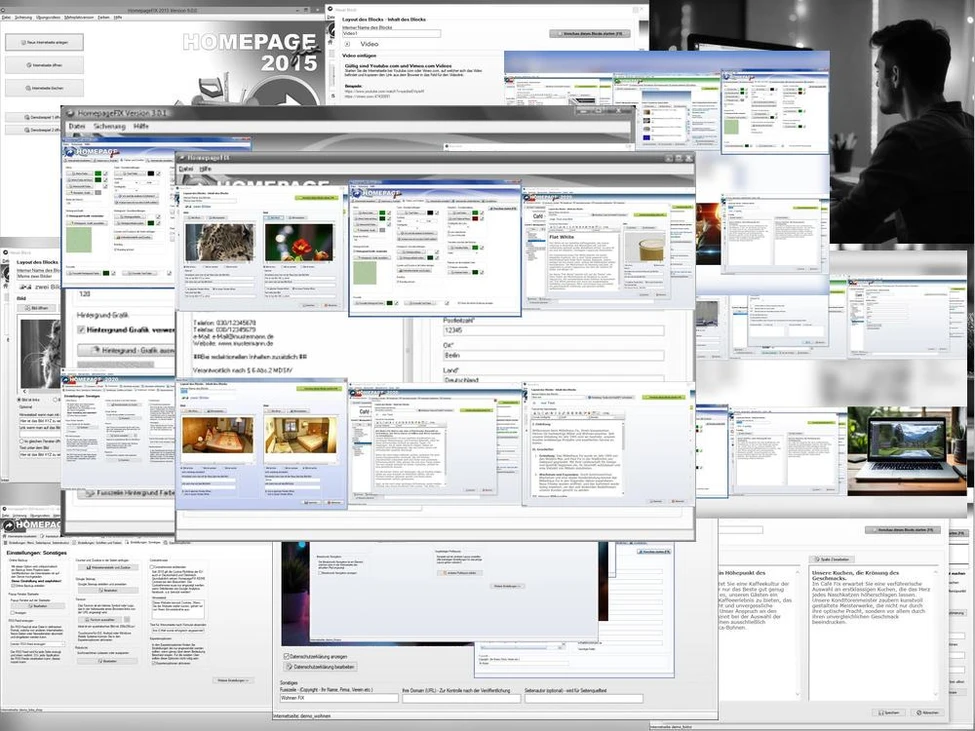Open Demobeispiel 1 button
This screenshot has width=975, height=731.
pyautogui.click(x=34, y=117)
